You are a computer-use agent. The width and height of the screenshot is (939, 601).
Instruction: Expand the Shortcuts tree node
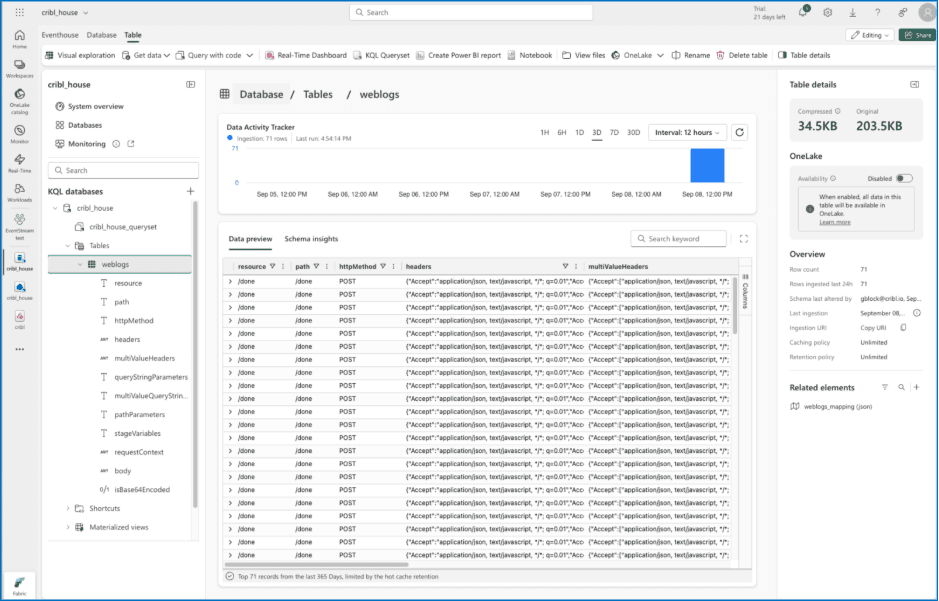point(68,508)
